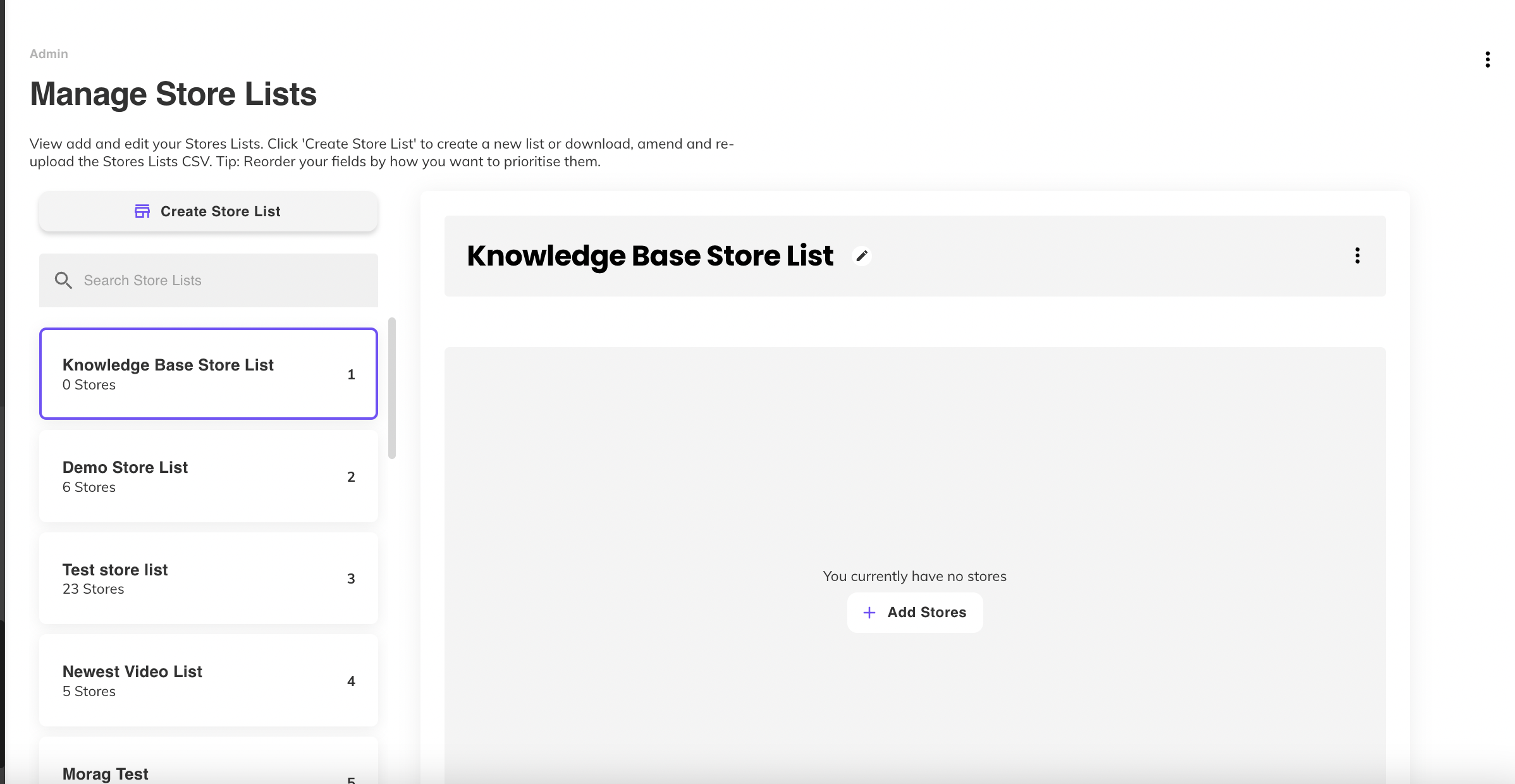The height and width of the screenshot is (784, 1515).
Task: Open the page-level three-dot menu
Action: pos(1487,59)
